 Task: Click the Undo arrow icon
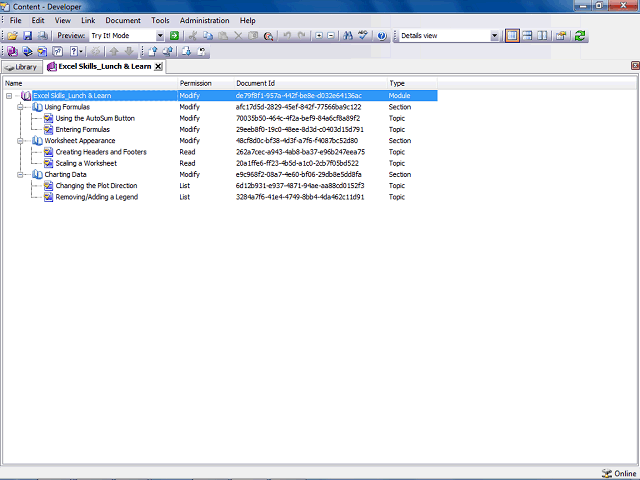[x=287, y=36]
